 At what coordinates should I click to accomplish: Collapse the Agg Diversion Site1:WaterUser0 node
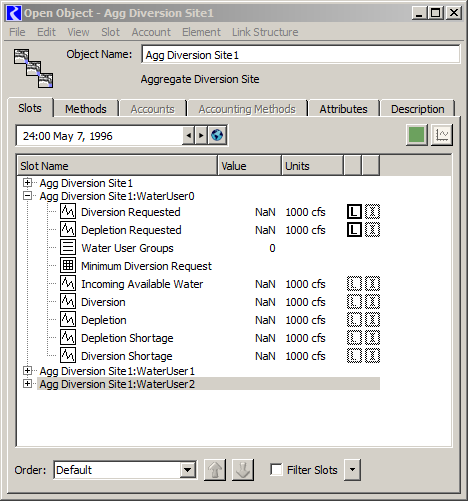click(x=28, y=196)
